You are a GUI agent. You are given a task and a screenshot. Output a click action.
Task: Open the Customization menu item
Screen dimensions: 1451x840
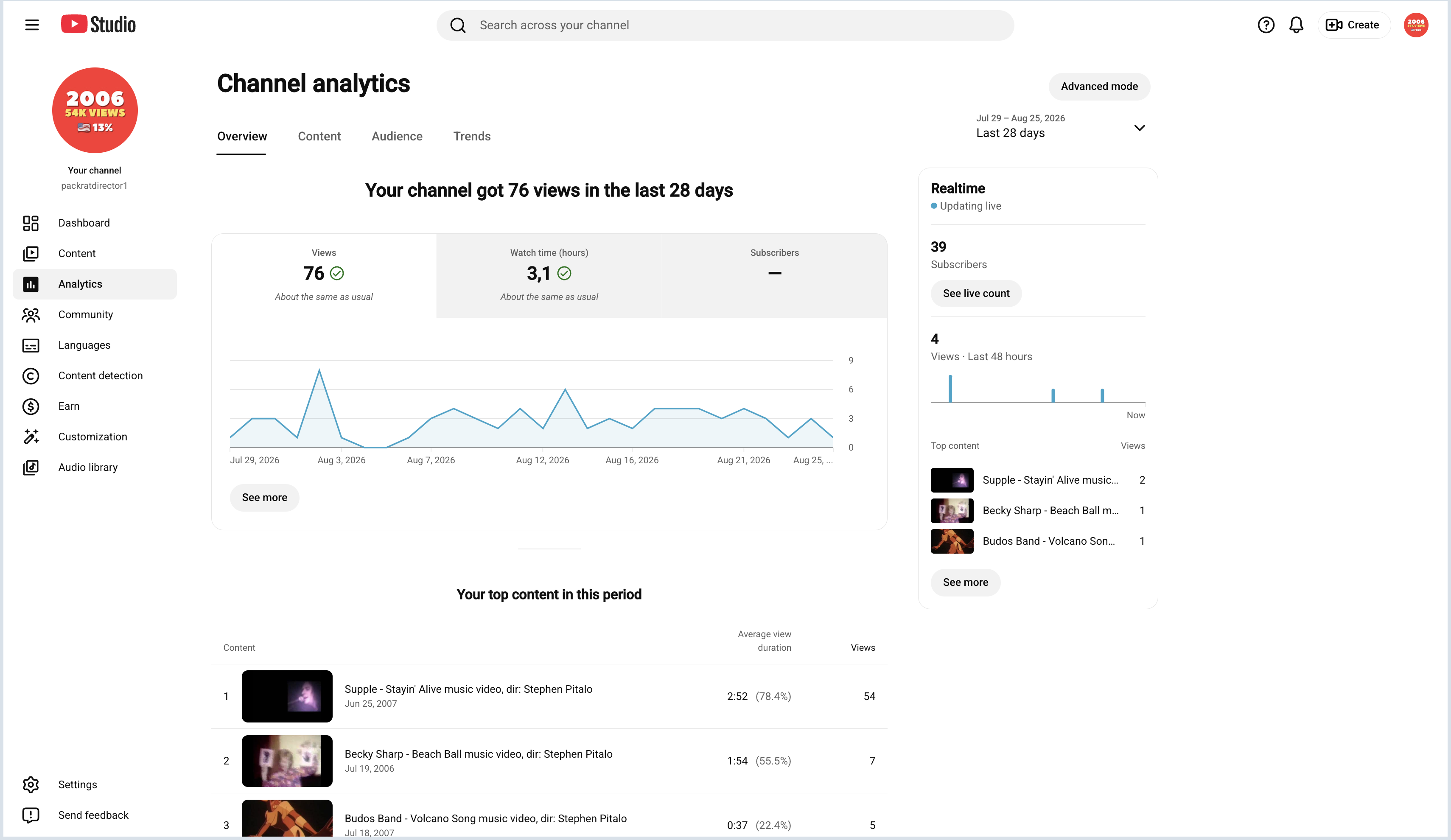pyautogui.click(x=95, y=437)
